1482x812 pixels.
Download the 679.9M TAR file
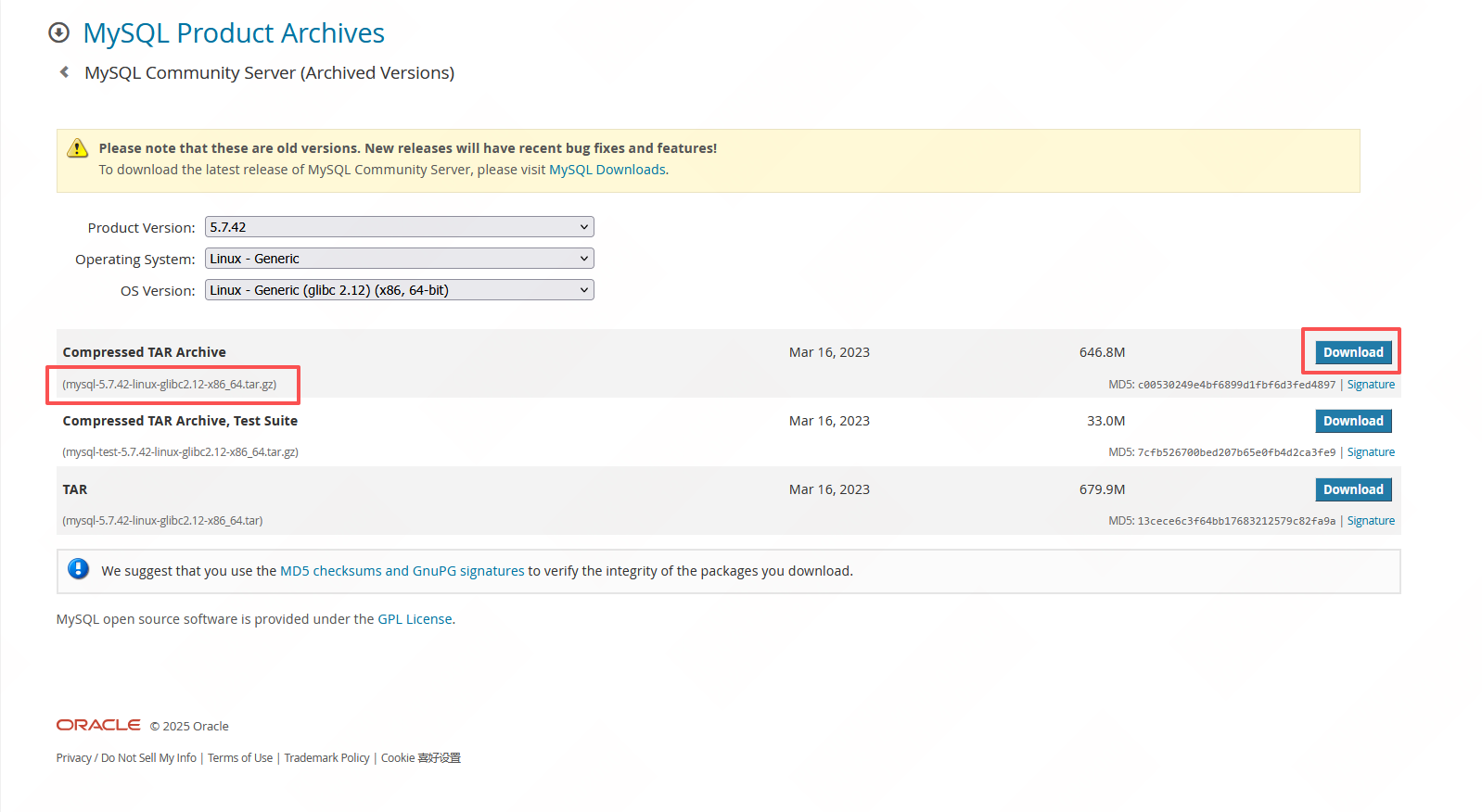[1353, 489]
